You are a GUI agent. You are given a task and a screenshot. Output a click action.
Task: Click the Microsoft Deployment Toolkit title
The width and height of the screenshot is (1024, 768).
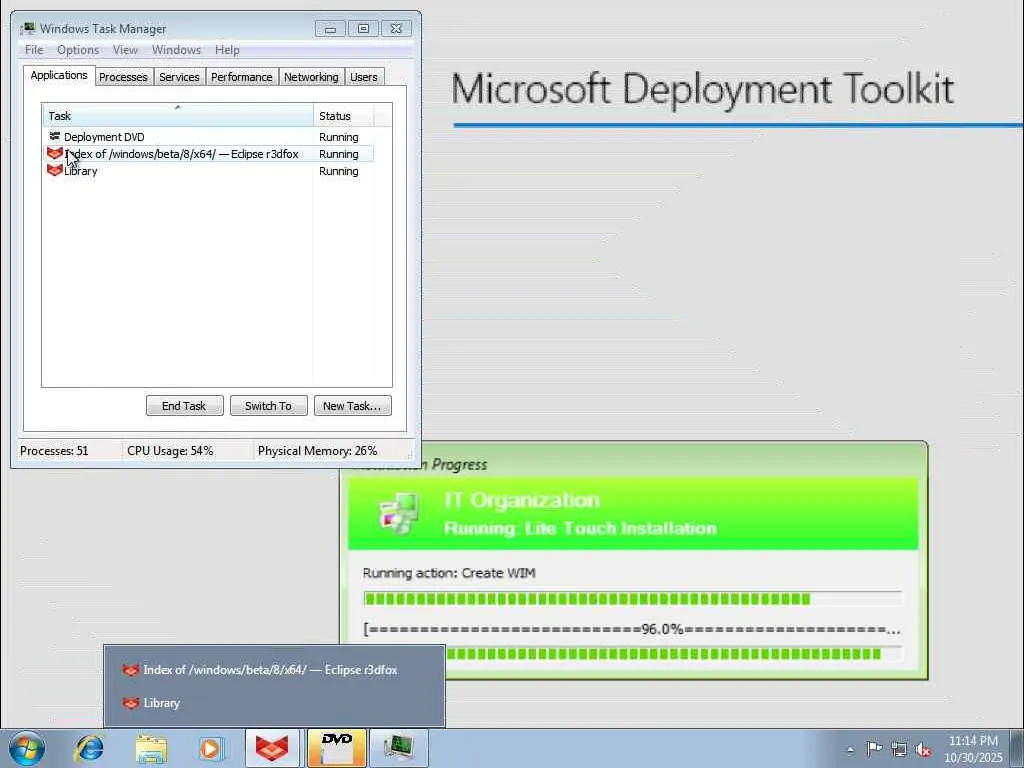[703, 89]
